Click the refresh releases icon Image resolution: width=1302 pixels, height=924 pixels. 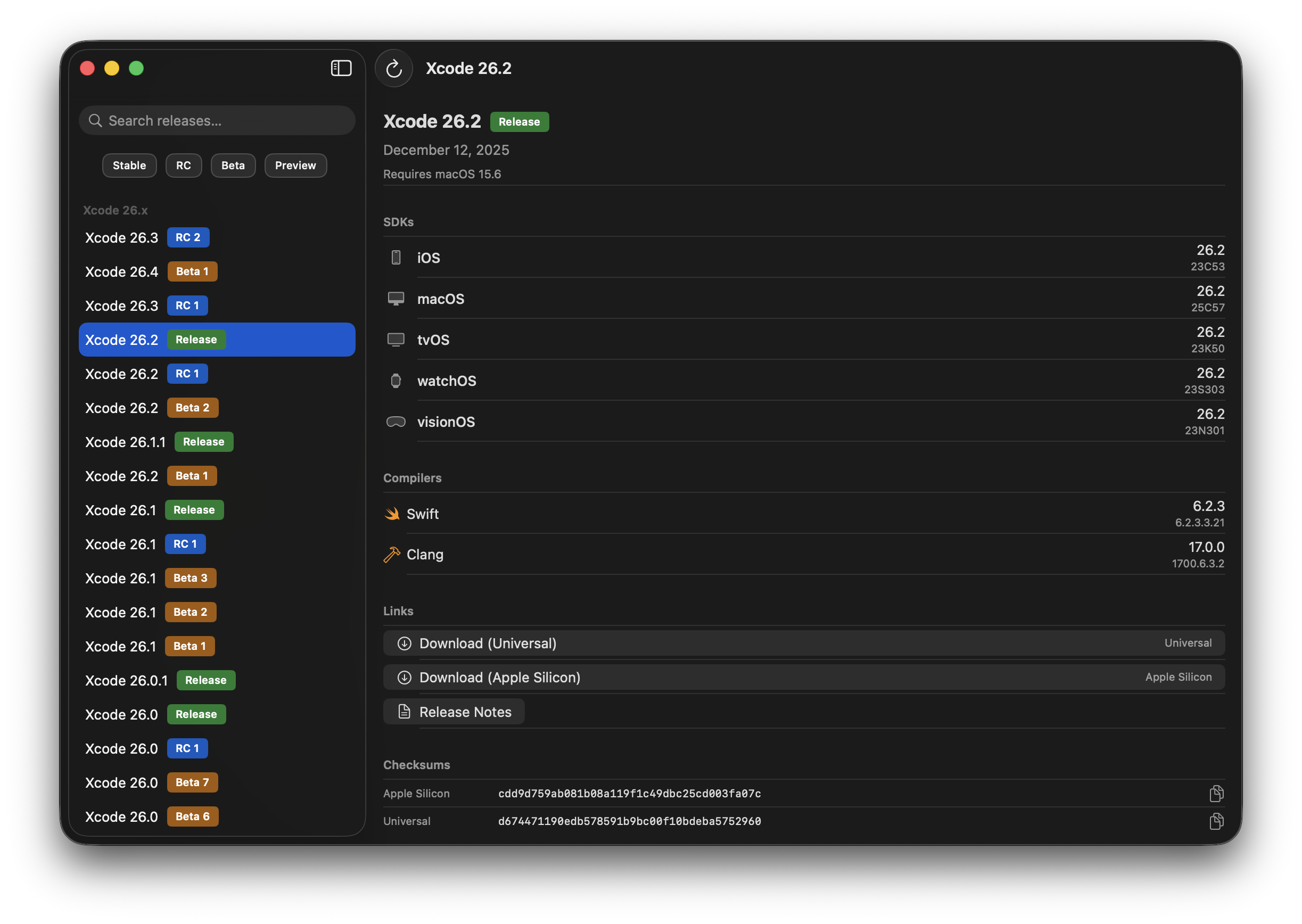coord(394,69)
